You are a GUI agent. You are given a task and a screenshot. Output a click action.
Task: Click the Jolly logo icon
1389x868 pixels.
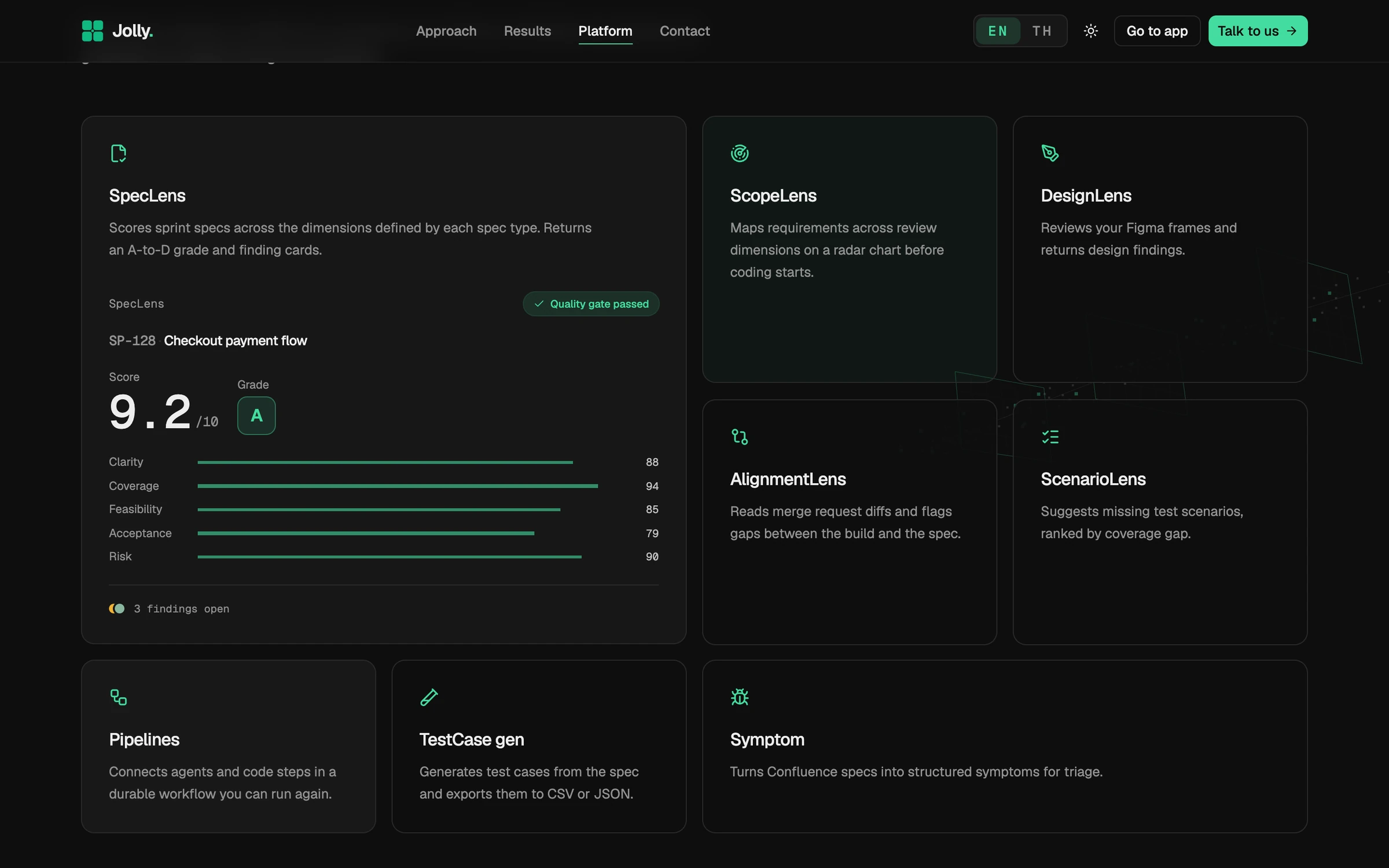click(x=93, y=31)
